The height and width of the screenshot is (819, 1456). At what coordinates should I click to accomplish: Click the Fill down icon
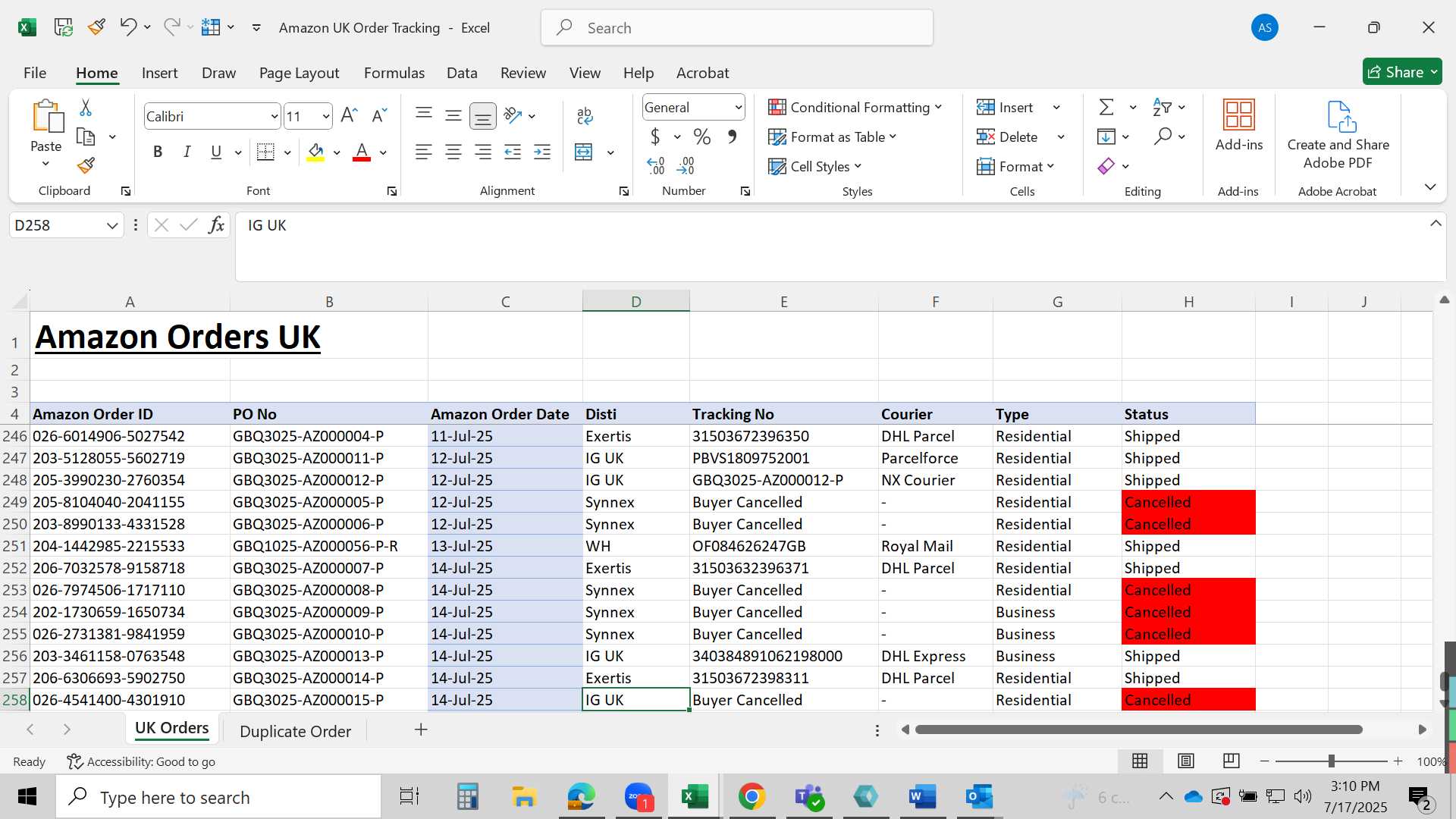point(1106,136)
